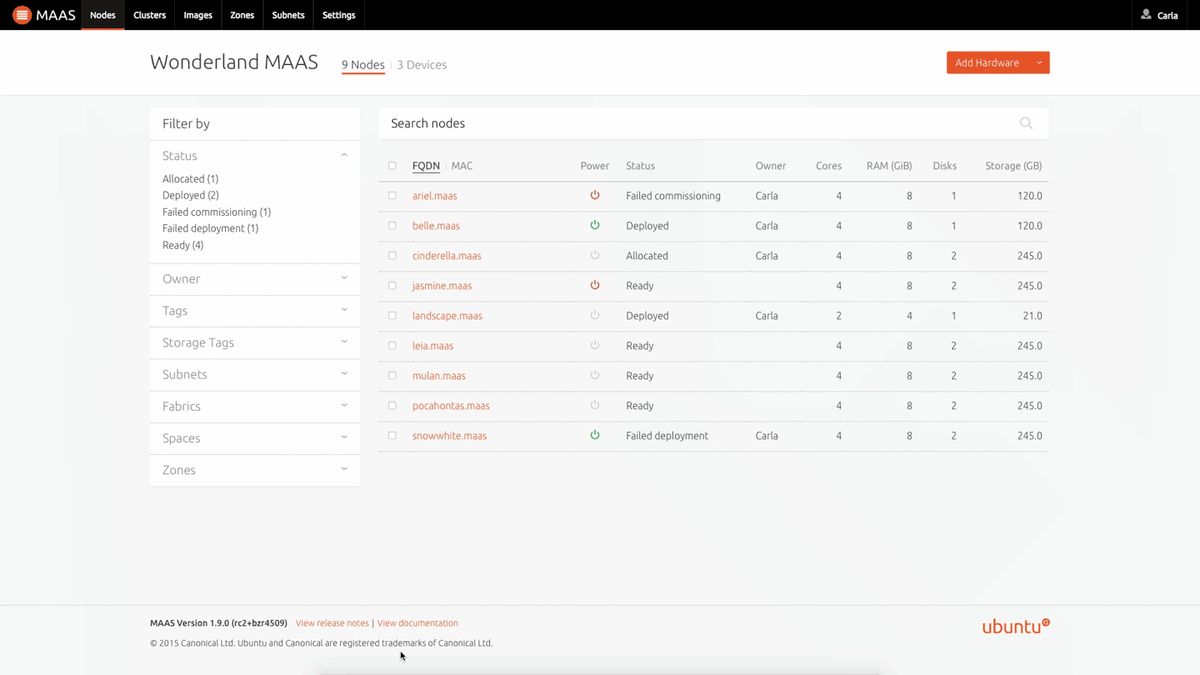Viewport: 1200px width, 675px height.
Task: Open the Settings page
Action: tap(338, 15)
